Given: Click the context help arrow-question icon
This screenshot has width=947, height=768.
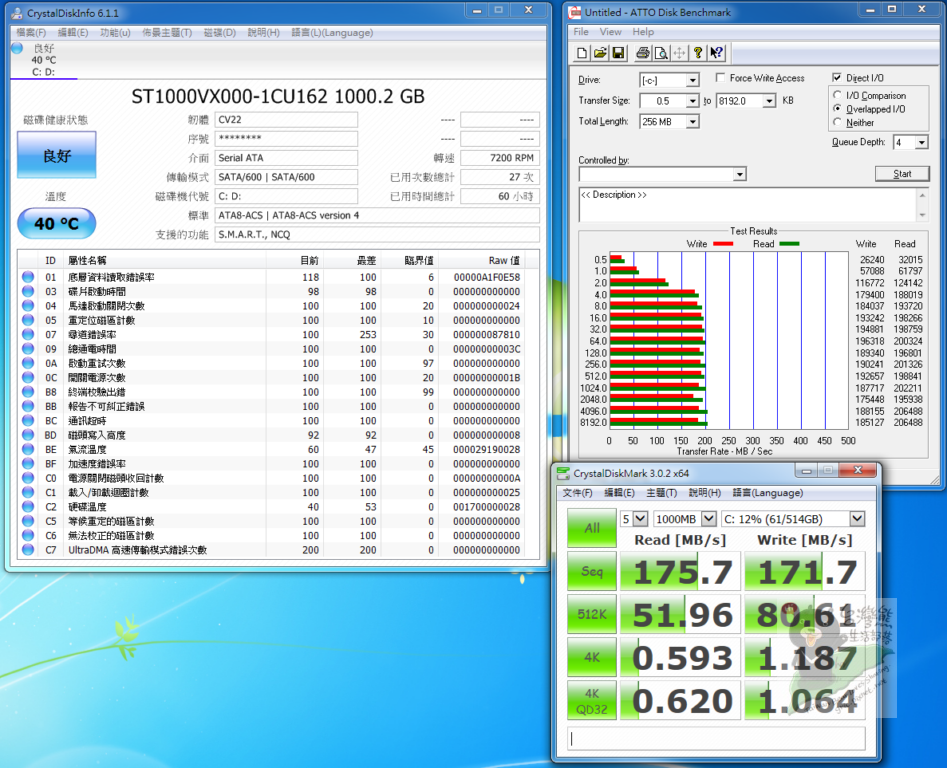Looking at the screenshot, I should pyautogui.click(x=716, y=53).
